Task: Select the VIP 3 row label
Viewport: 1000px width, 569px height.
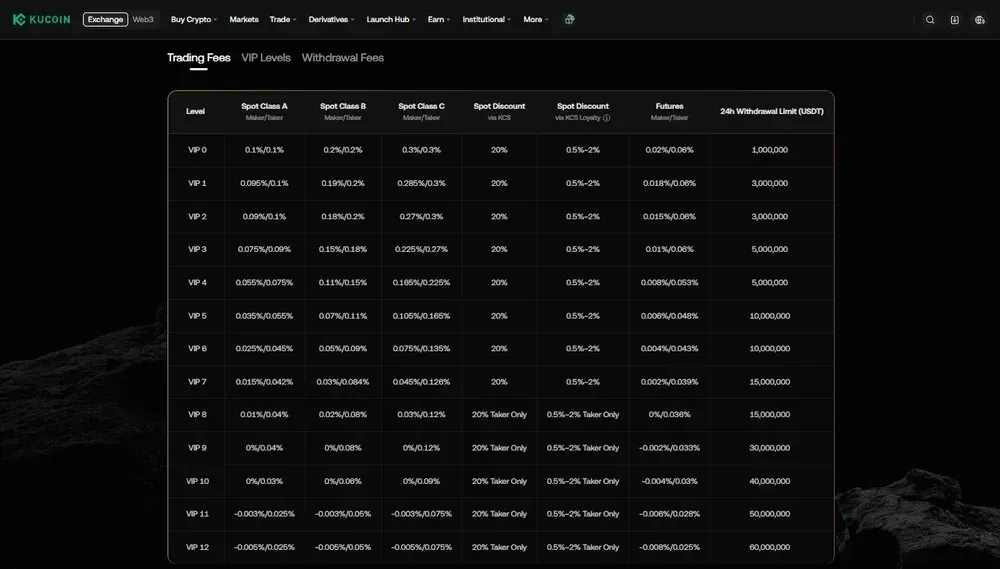Action: 197,249
